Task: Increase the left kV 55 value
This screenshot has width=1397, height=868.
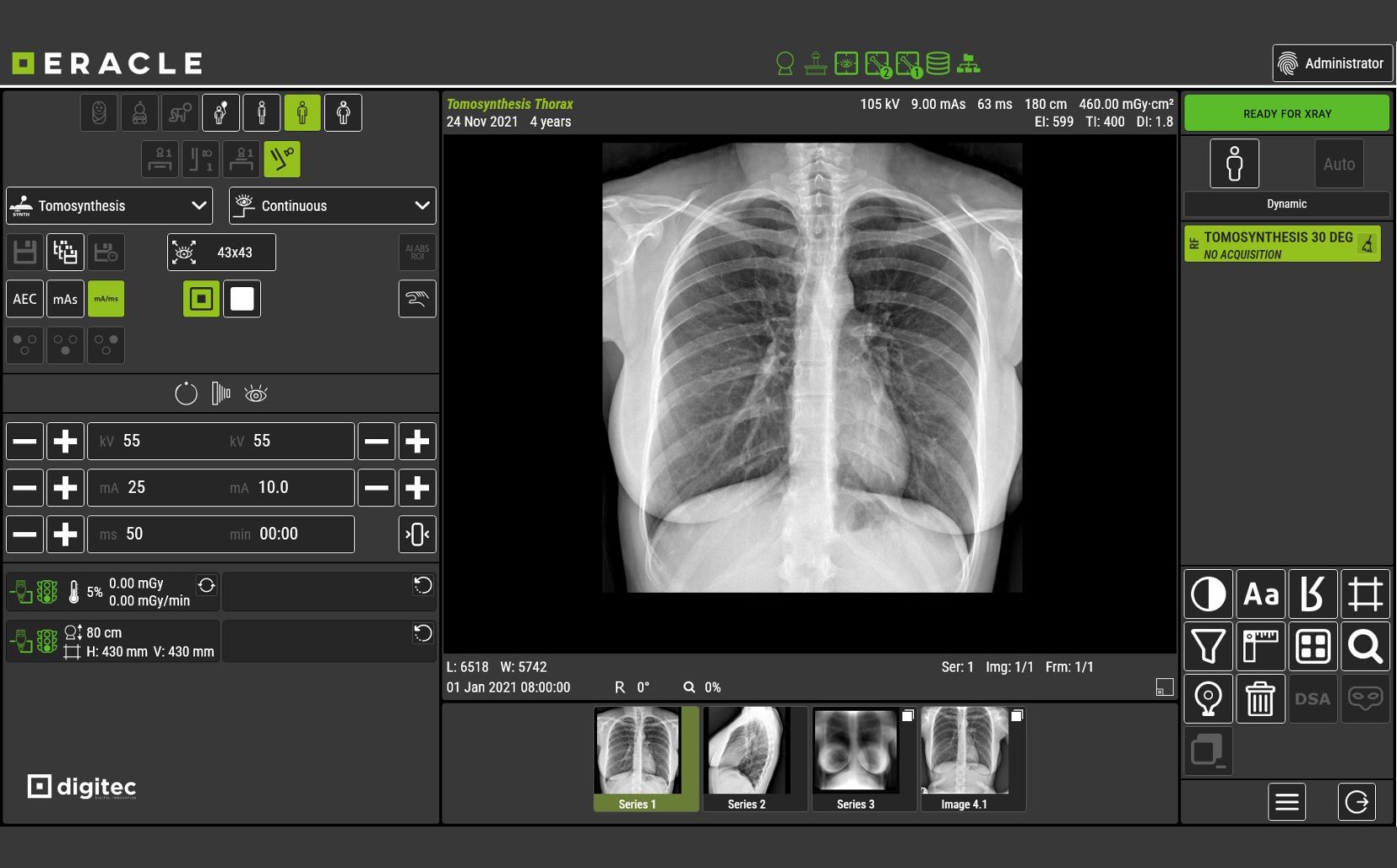Action: 65,441
